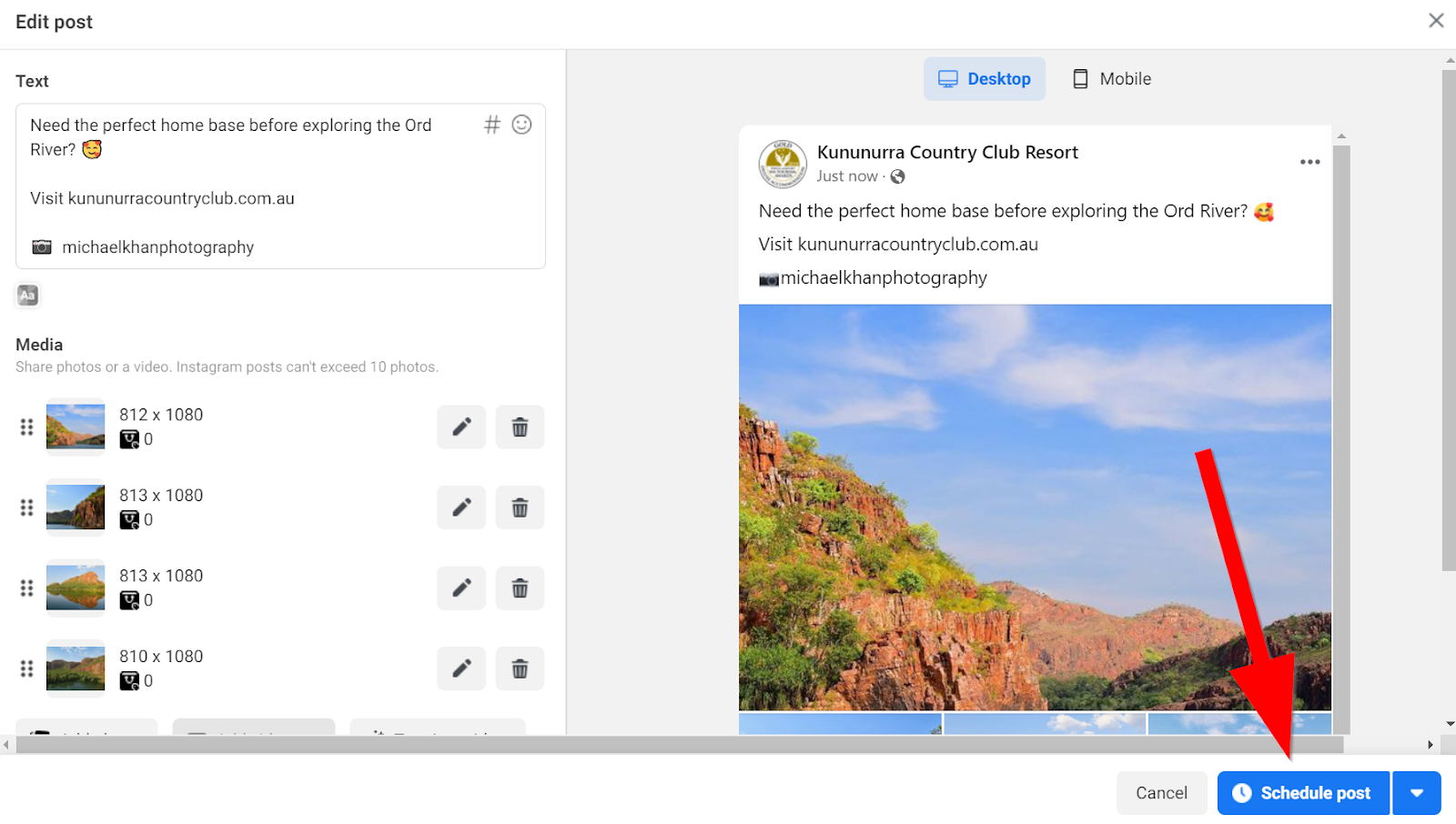This screenshot has width=1456, height=824.
Task: Click Kununurra Country Club Resort page name
Action: click(x=947, y=152)
